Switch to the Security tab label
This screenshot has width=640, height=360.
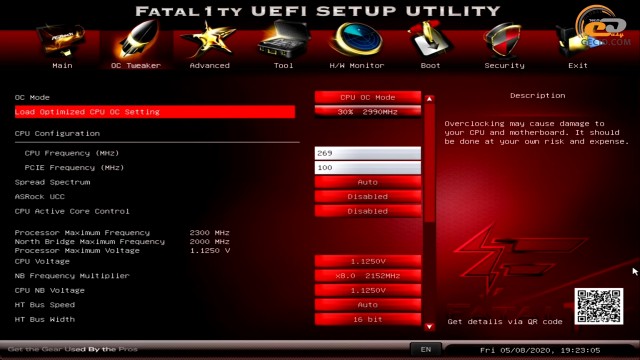[504, 65]
